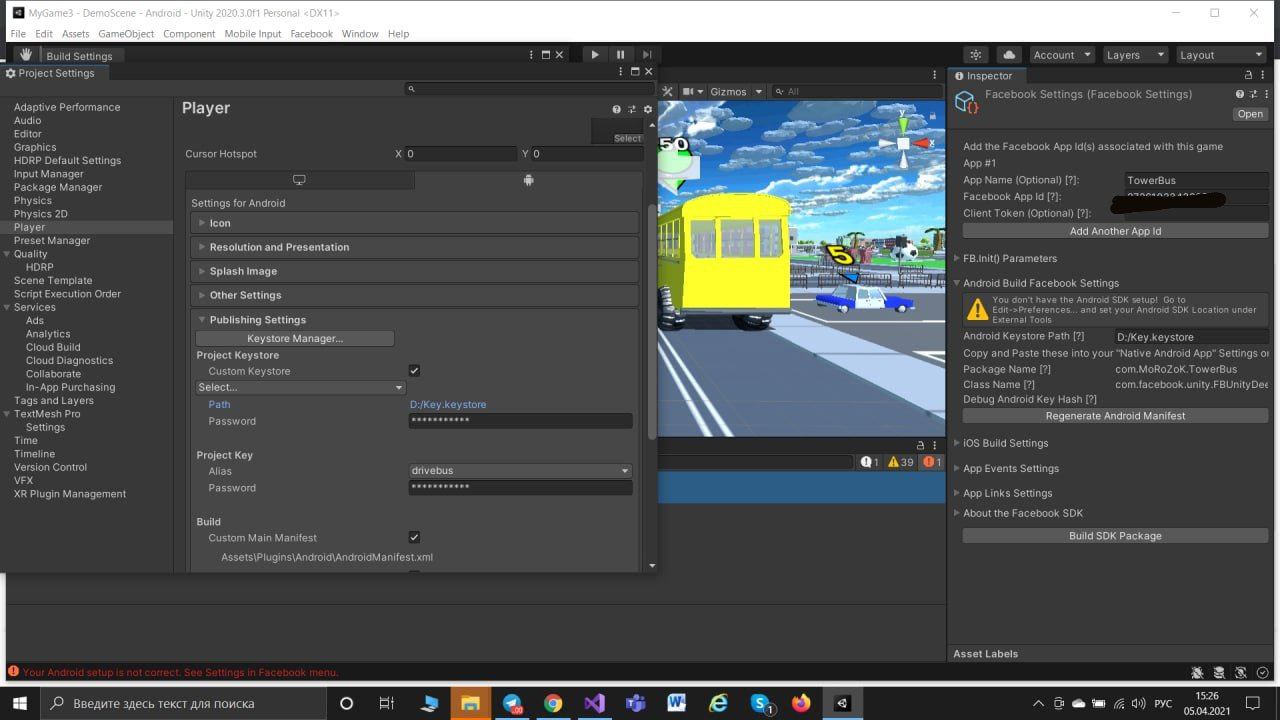1280x720 pixels.
Task: Open the Cloud services icon
Action: (1009, 55)
